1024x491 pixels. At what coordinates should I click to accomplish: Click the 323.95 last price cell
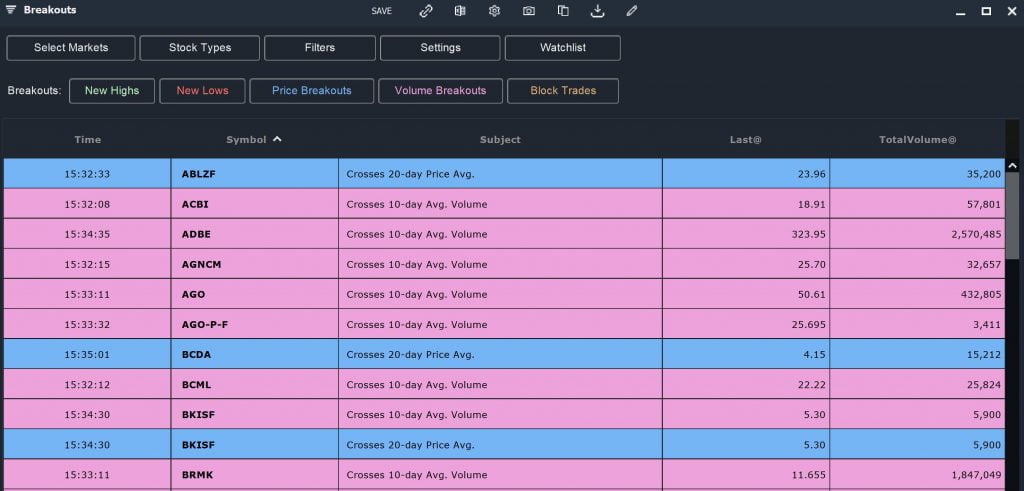tap(746, 234)
